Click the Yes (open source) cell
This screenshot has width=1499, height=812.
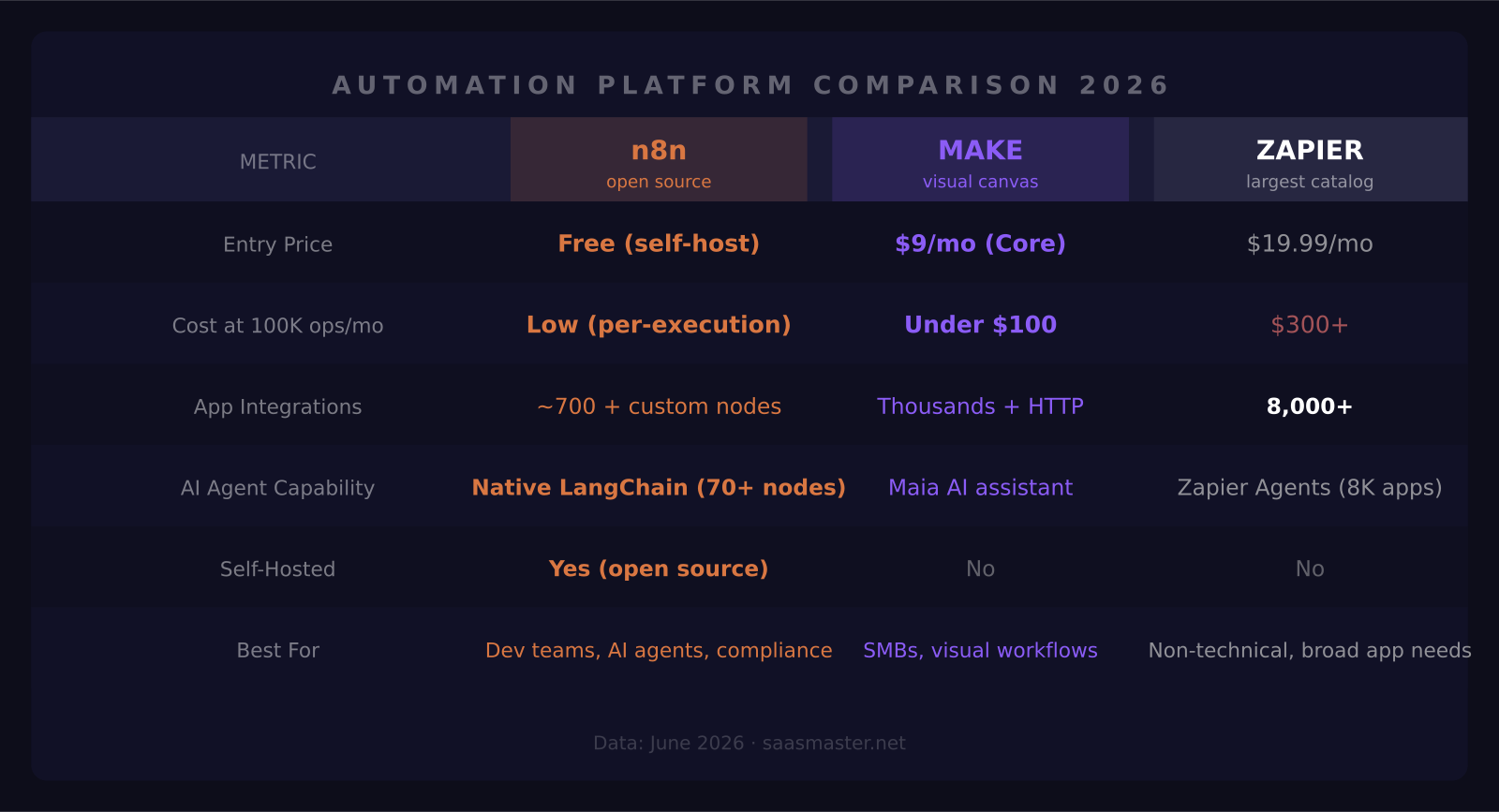coord(659,568)
